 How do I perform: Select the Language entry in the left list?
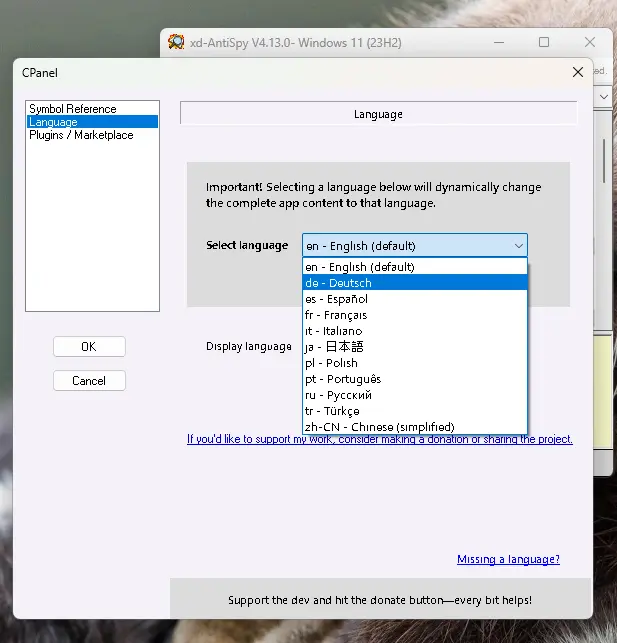53,122
